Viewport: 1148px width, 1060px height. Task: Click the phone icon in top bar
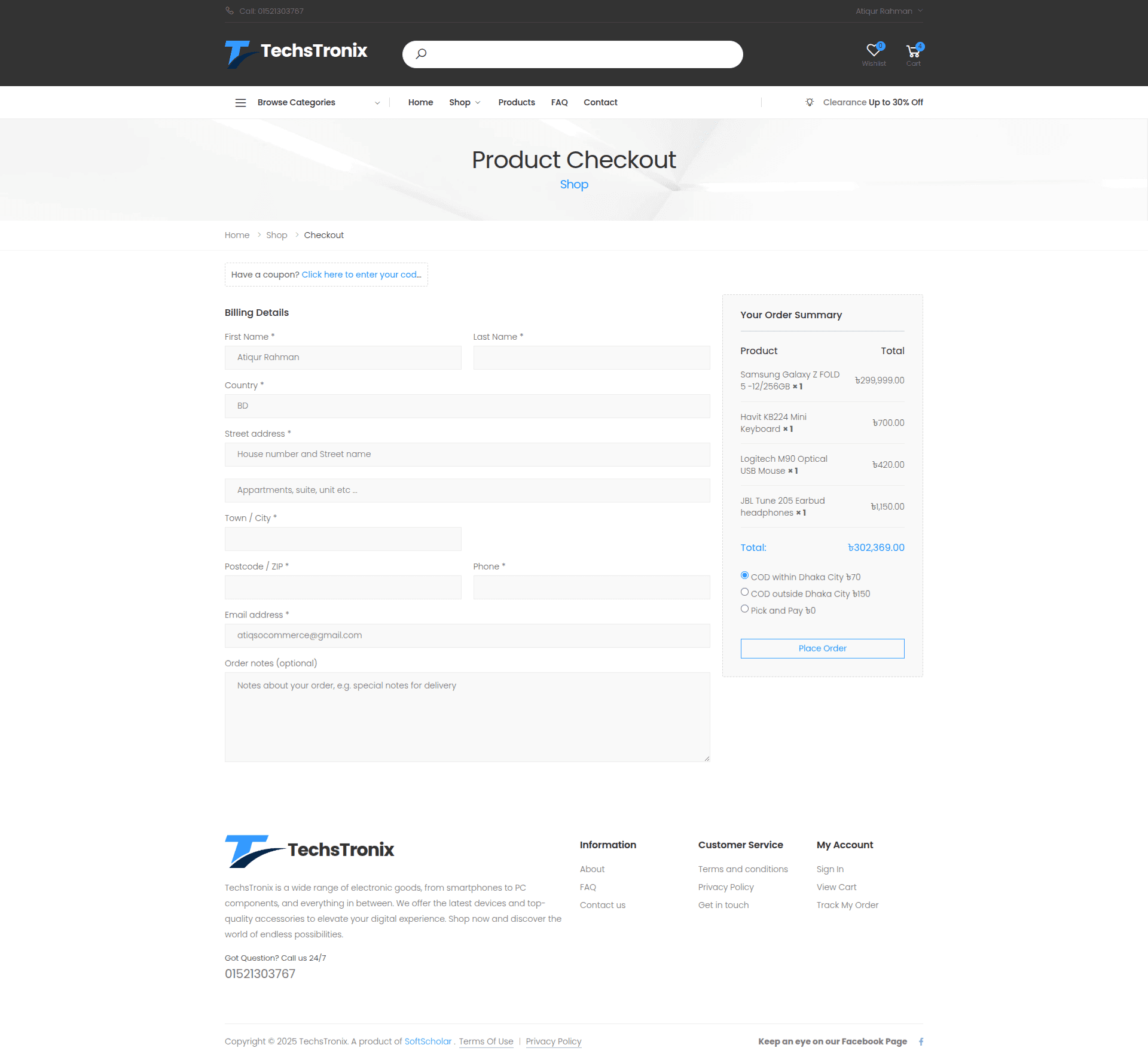[230, 11]
